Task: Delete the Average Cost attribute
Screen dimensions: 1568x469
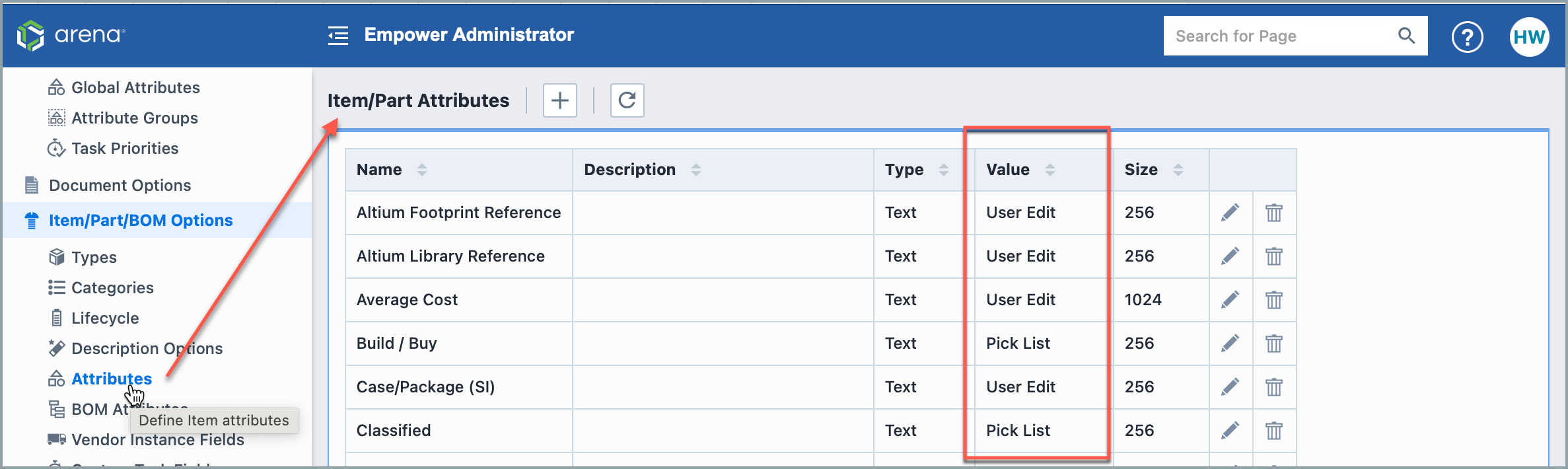Action: 1273,300
